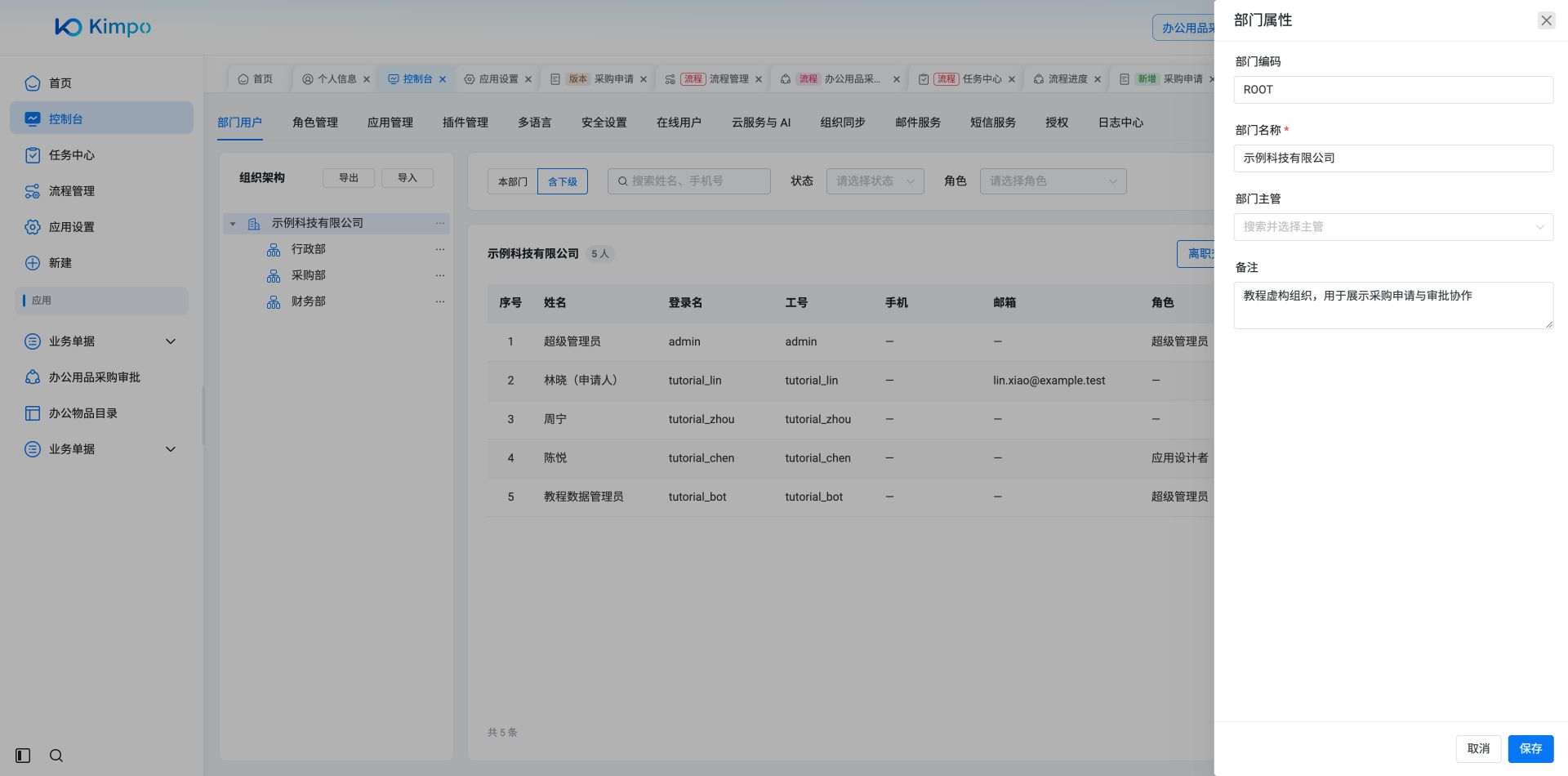Select 采购部 in the organization tree
This screenshot has height=776, width=1568.
pos(309,275)
